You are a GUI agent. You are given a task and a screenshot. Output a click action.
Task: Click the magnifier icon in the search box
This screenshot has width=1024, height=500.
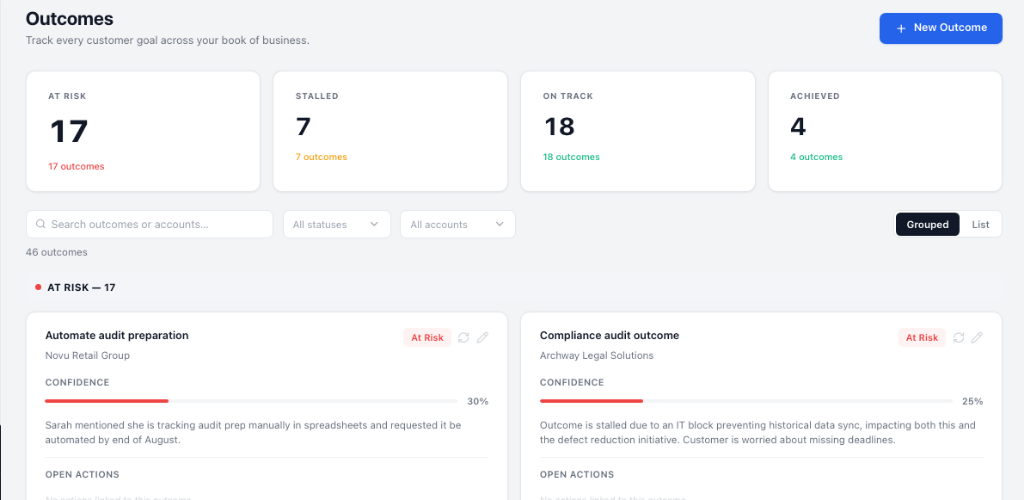pyautogui.click(x=40, y=224)
